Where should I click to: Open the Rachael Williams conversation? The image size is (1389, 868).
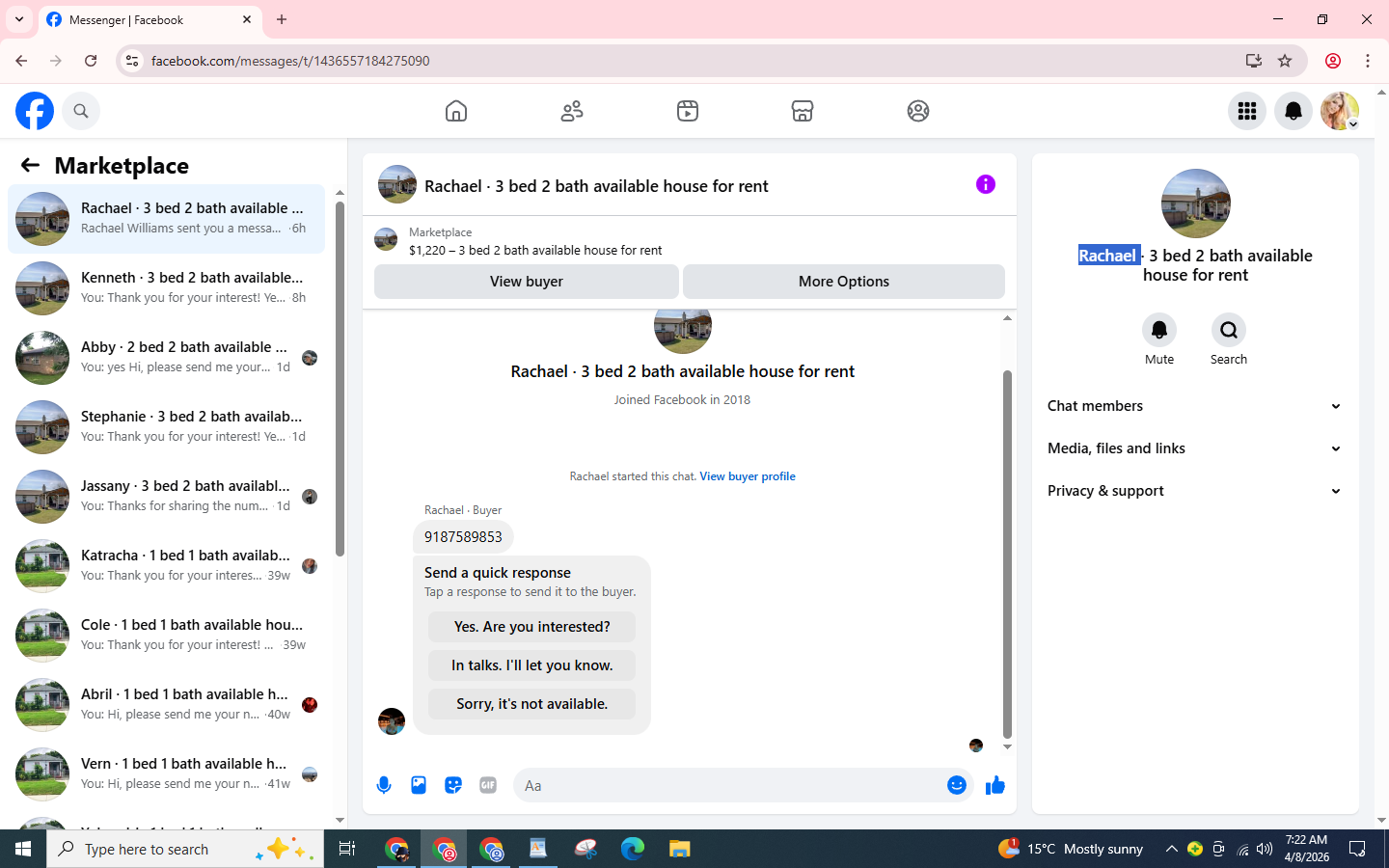166,219
